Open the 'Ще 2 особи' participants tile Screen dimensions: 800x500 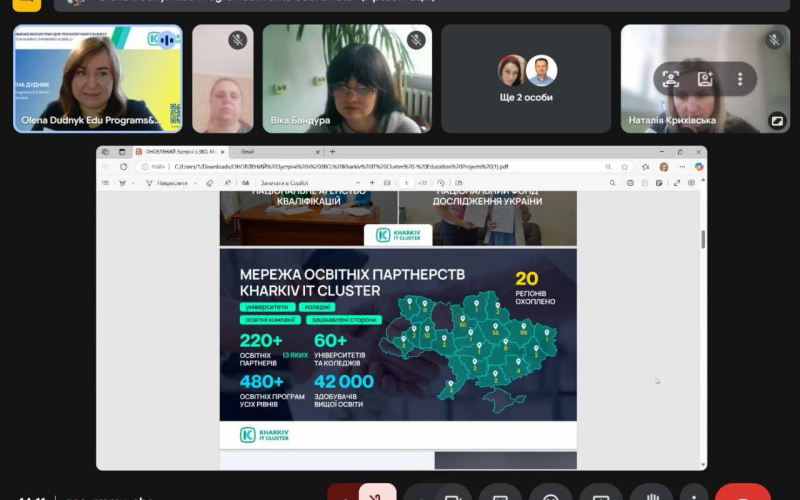point(526,79)
